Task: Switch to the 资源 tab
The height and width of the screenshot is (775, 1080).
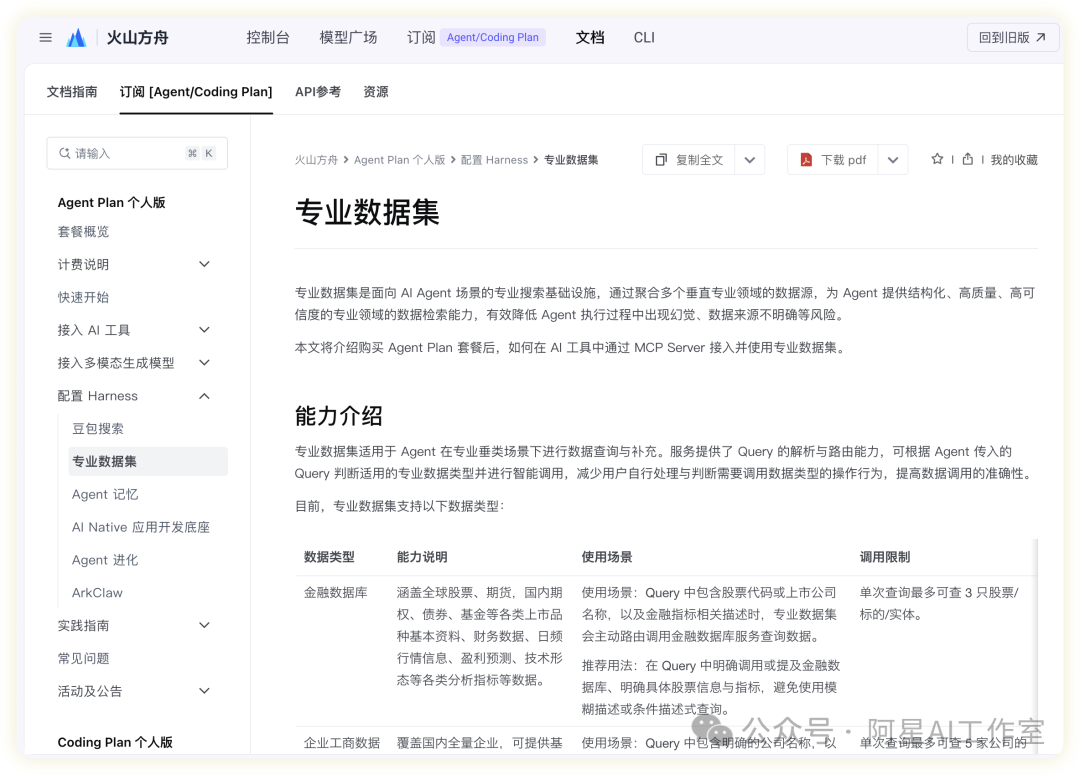Action: click(375, 92)
